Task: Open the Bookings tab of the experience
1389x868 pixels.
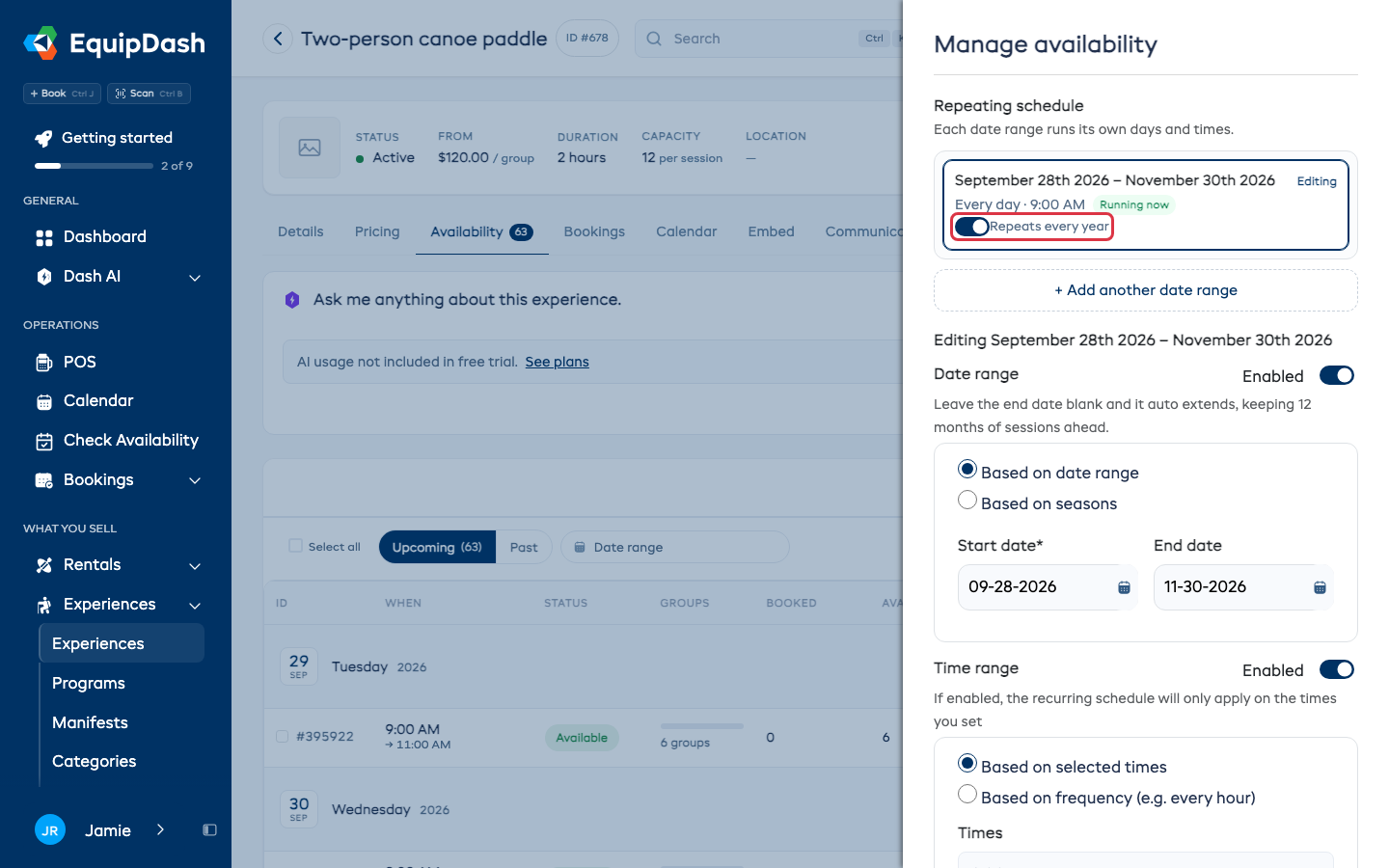Action: (594, 231)
